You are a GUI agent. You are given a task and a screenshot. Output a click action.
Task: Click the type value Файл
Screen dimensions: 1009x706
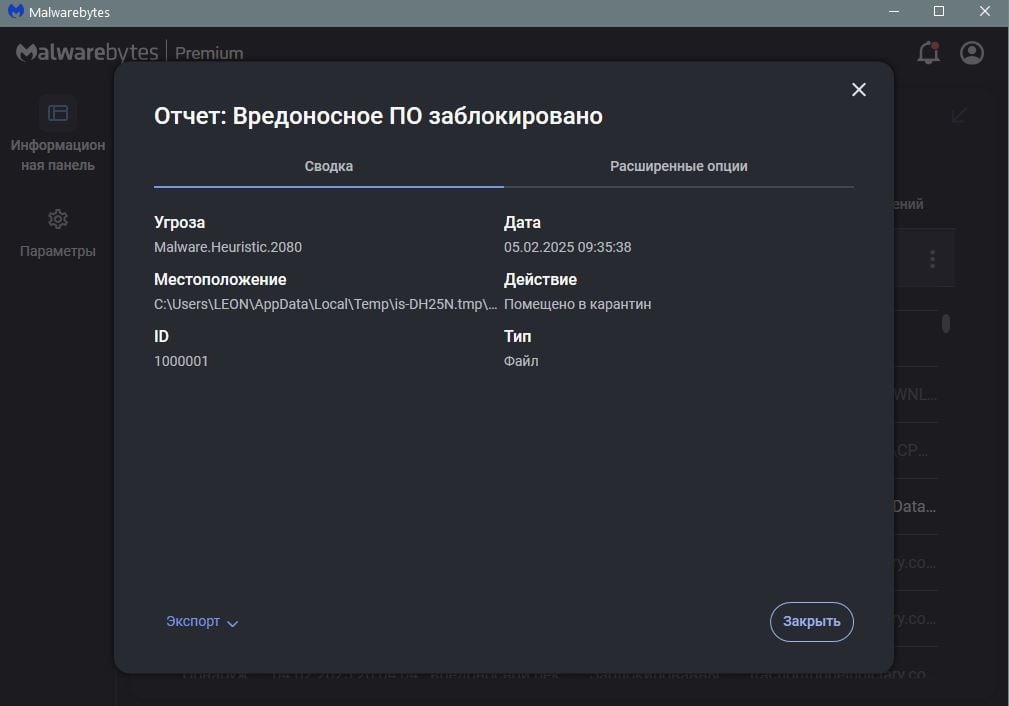[x=521, y=361]
